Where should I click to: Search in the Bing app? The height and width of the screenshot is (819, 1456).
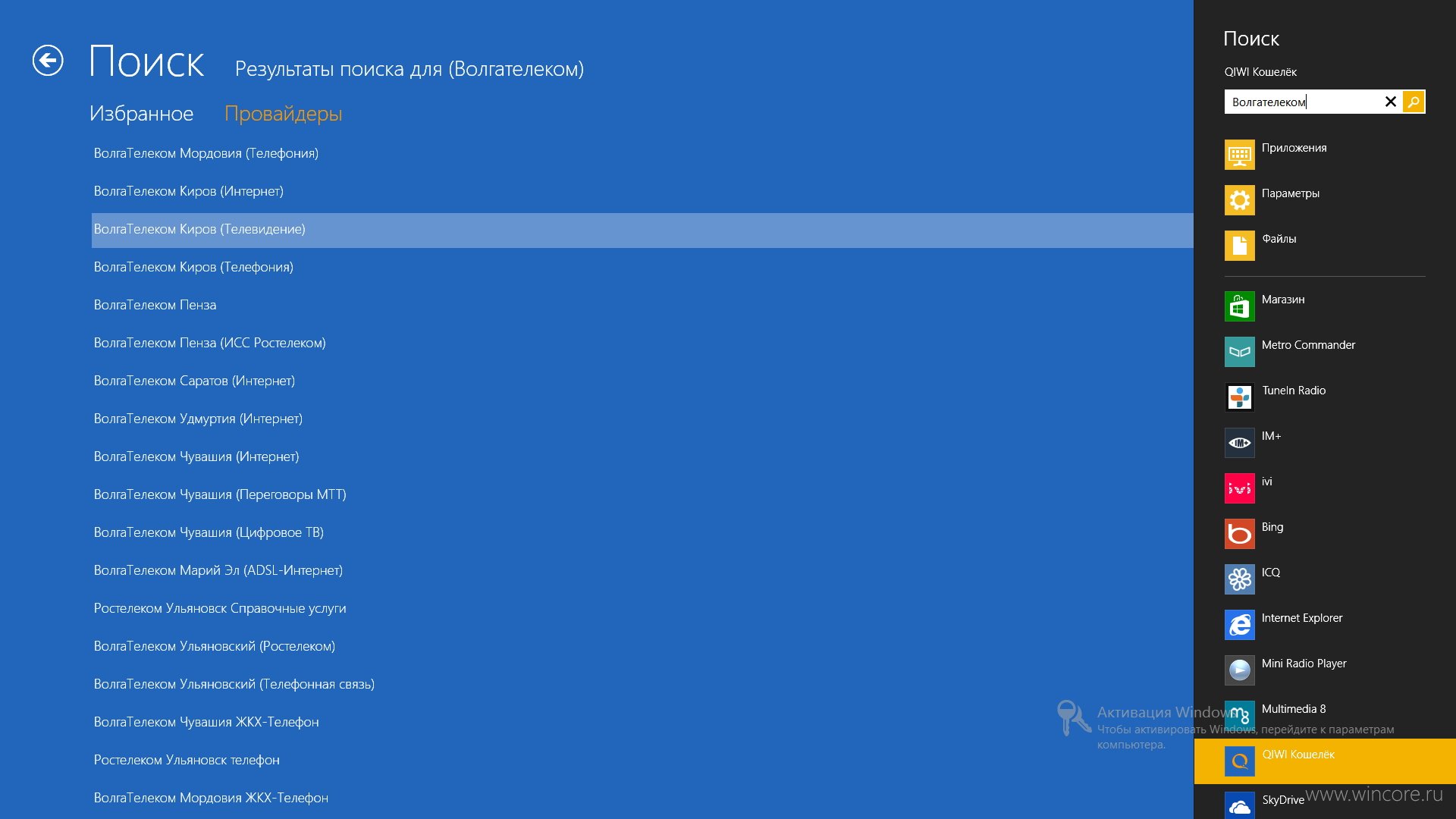(1325, 534)
